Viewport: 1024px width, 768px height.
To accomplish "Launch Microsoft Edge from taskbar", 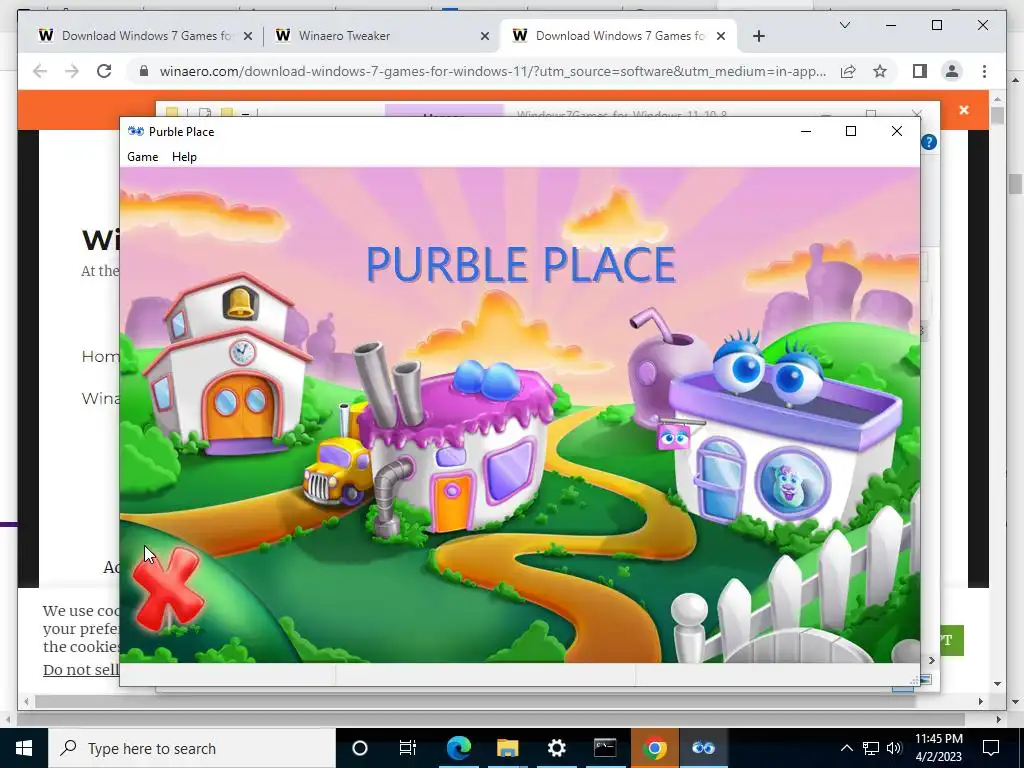I will coord(458,748).
